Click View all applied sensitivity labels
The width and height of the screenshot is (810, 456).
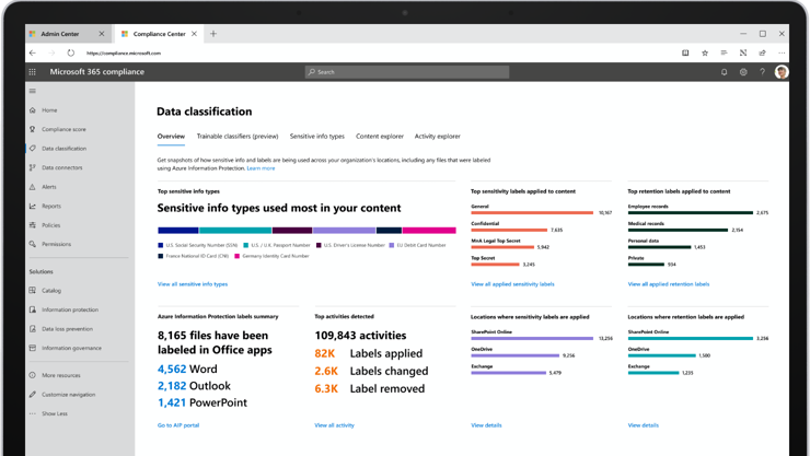(512, 284)
